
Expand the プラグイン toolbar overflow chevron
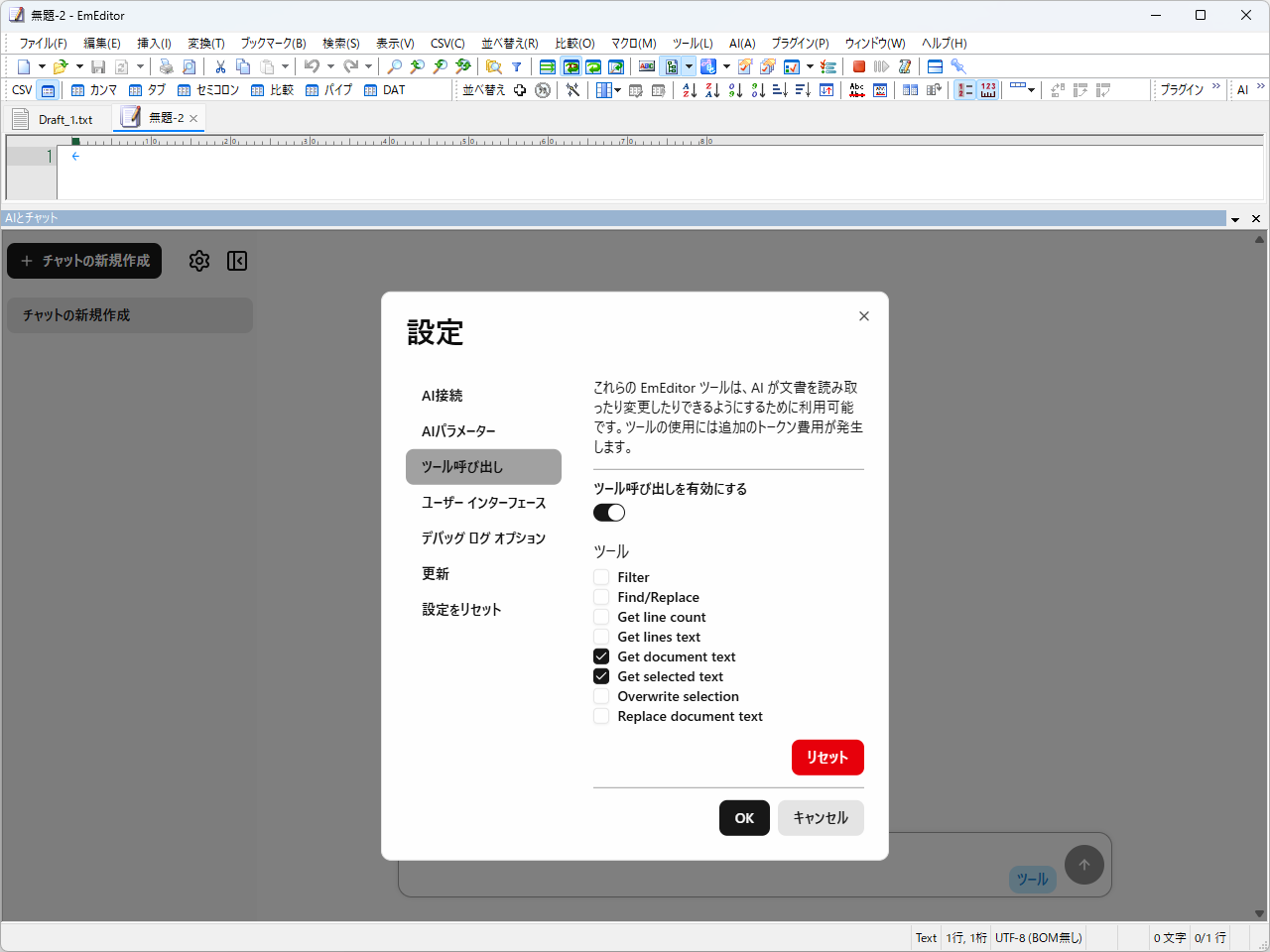(1216, 87)
